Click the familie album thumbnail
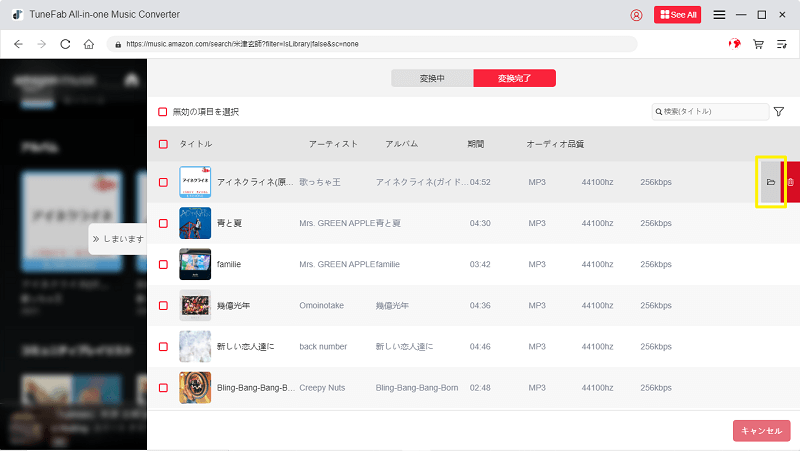The height and width of the screenshot is (451, 800). (x=195, y=264)
